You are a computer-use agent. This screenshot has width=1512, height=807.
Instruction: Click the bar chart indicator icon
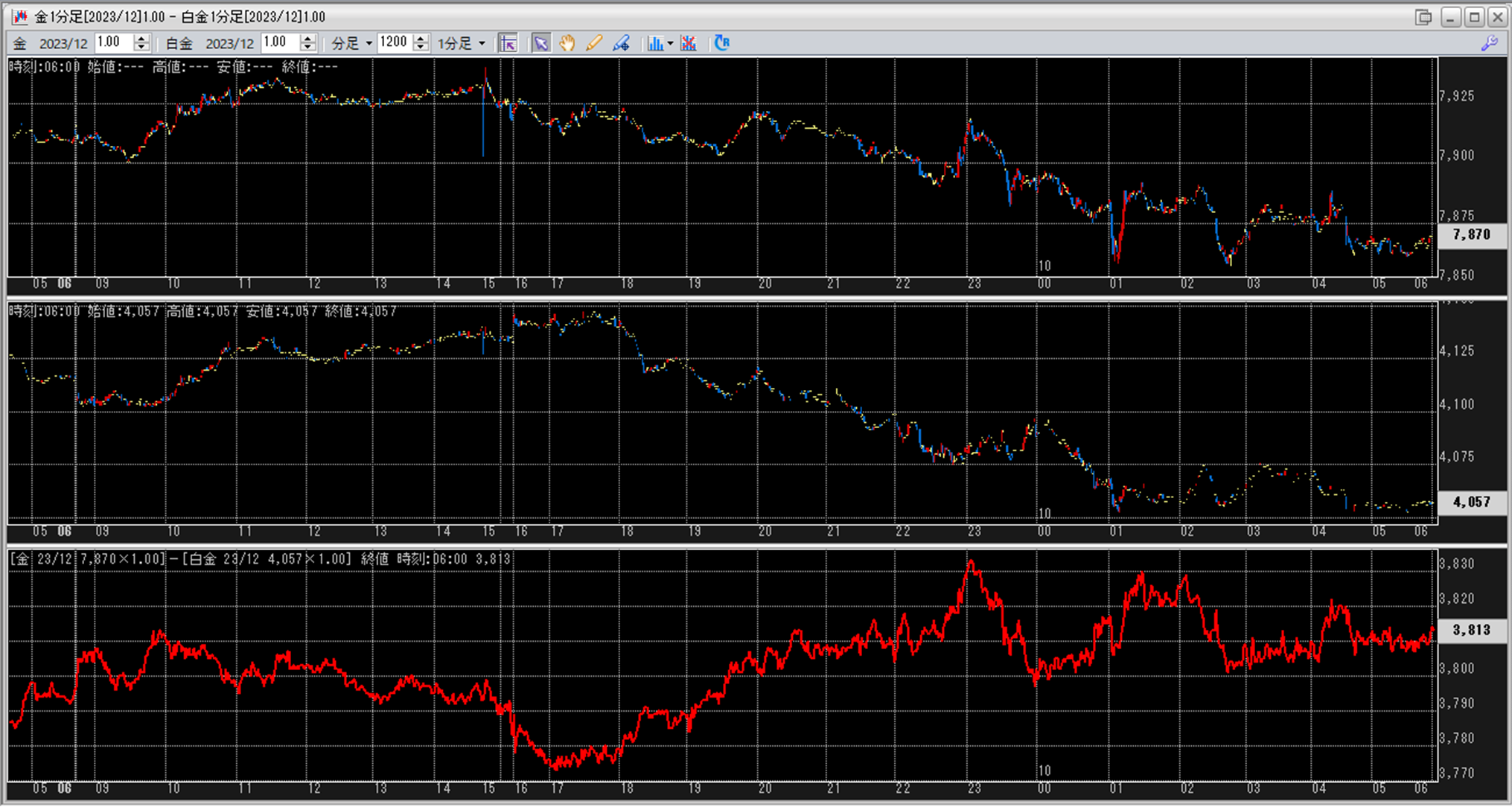tap(654, 43)
